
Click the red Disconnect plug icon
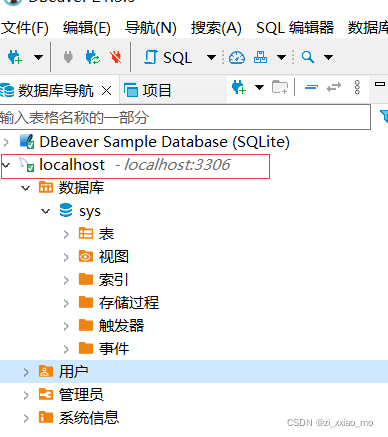pos(116,57)
